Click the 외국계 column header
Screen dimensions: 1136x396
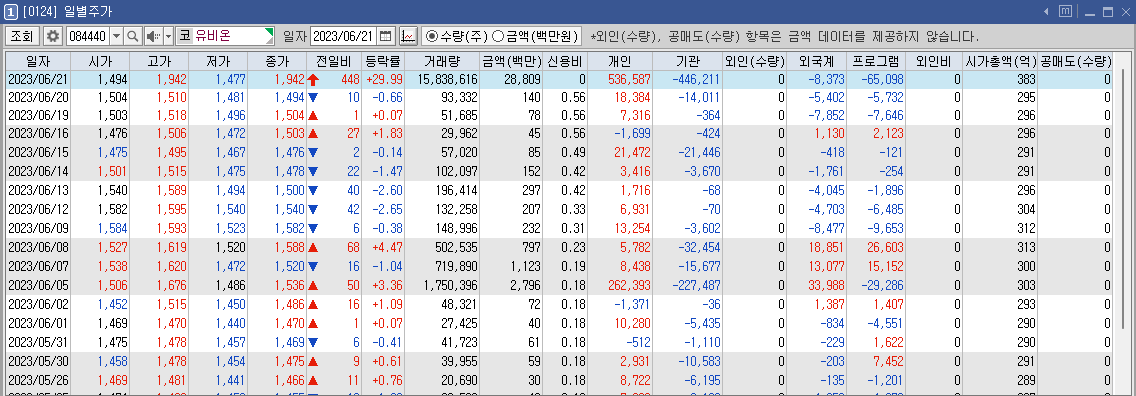pos(816,62)
